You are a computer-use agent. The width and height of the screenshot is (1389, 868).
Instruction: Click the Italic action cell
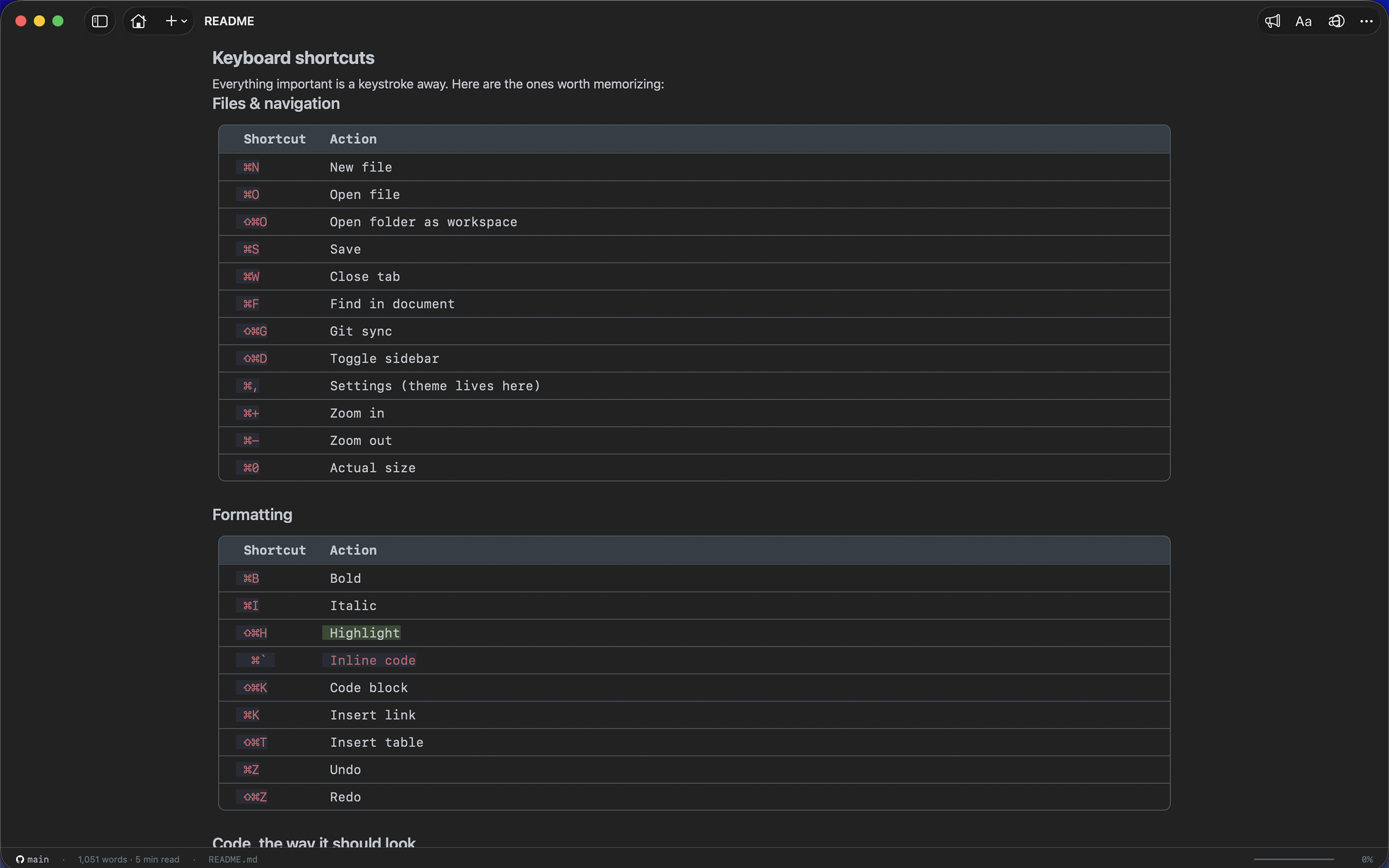(354, 606)
